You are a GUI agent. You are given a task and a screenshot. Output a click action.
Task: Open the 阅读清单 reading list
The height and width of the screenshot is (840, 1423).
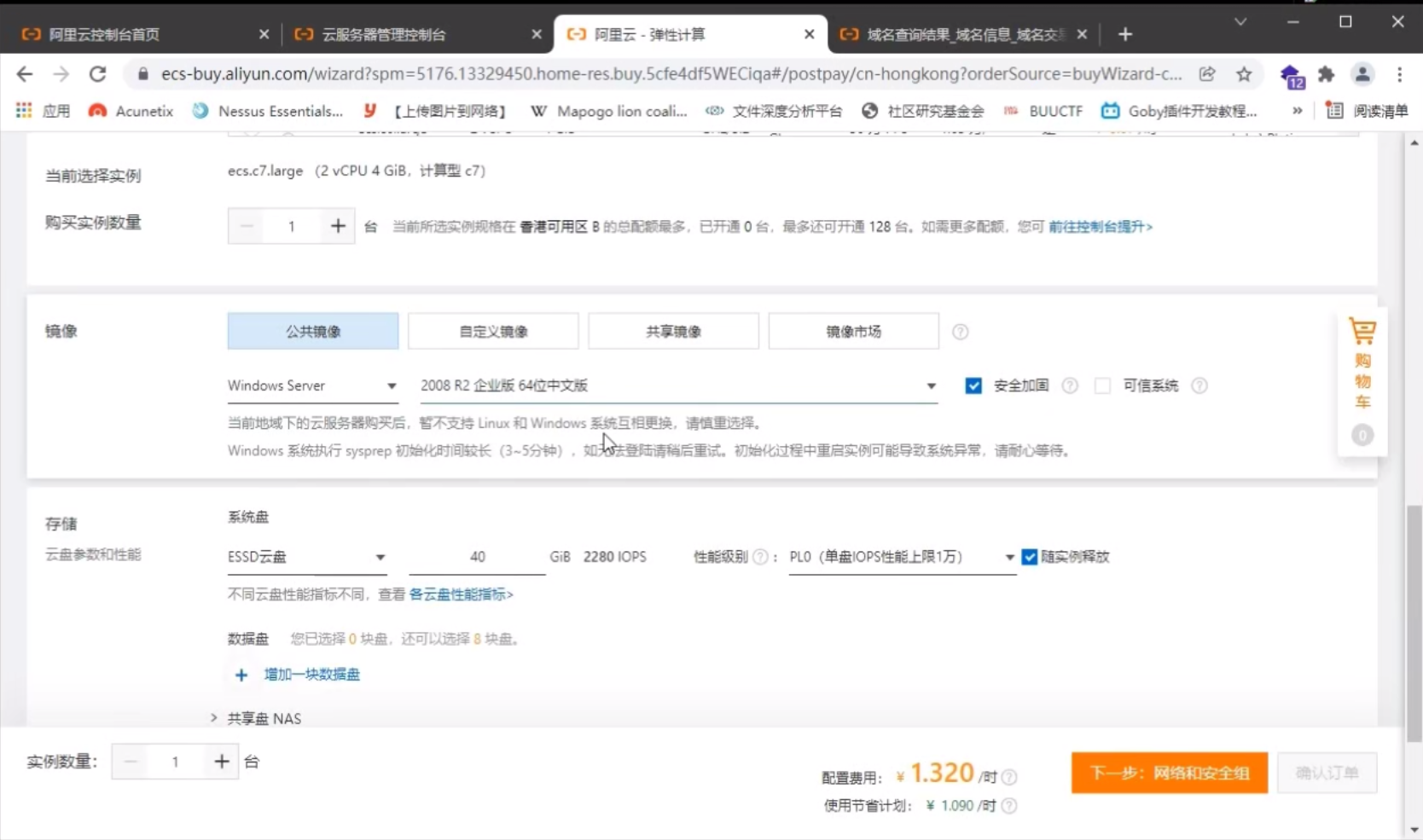point(1368,111)
